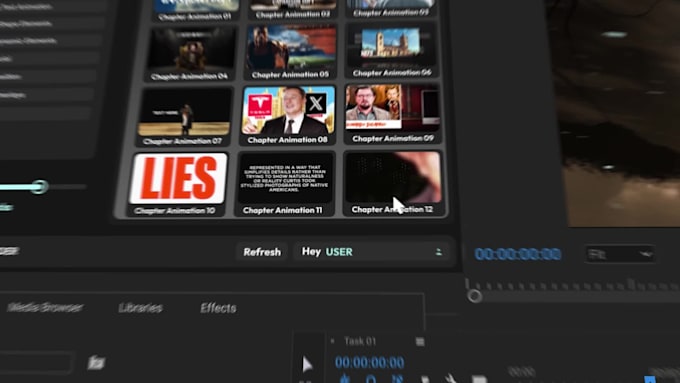Click the Chapter Animation 02 label

point(293,15)
